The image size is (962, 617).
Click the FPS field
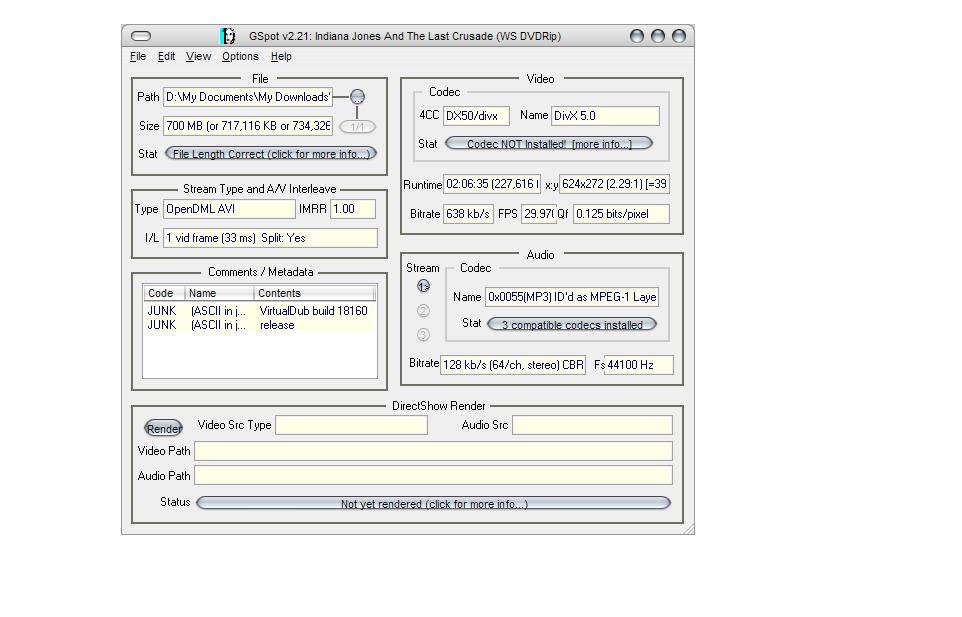tap(539, 214)
